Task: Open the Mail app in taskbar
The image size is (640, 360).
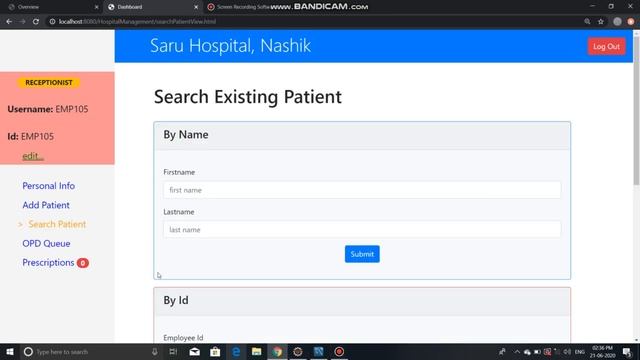Action: [195, 351]
